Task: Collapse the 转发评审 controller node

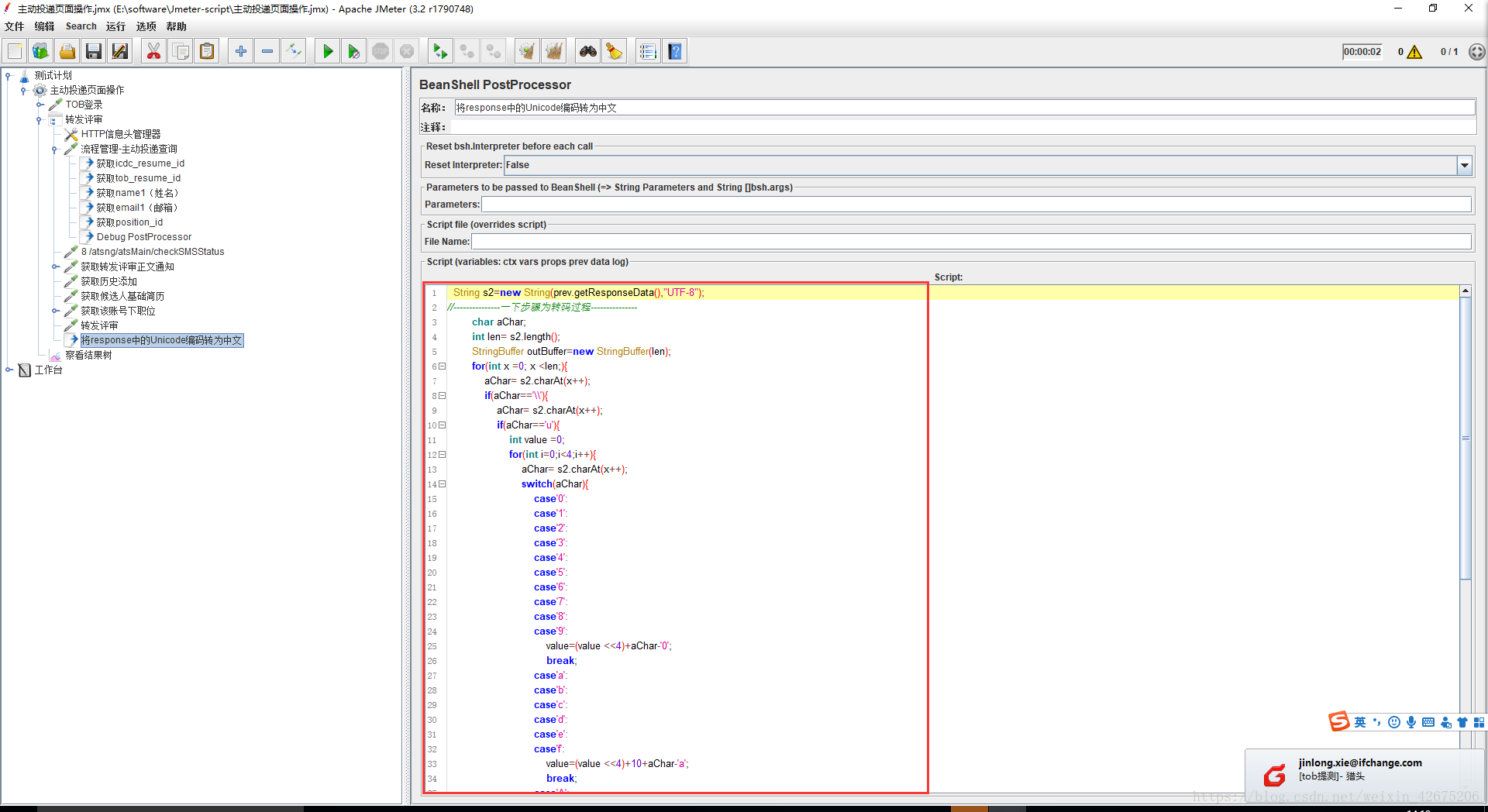Action: (39, 120)
